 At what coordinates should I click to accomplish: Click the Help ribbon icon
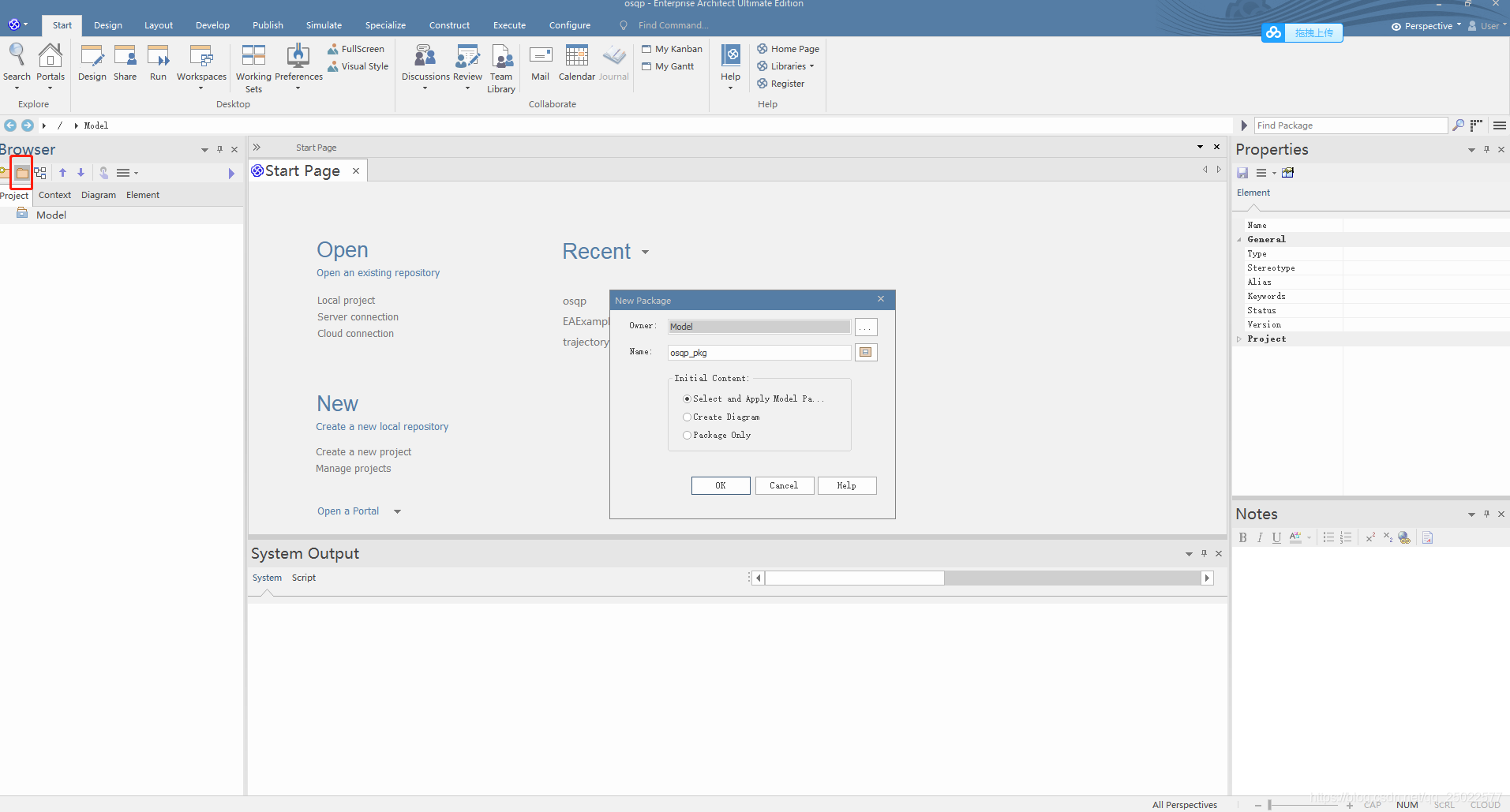pos(731,63)
